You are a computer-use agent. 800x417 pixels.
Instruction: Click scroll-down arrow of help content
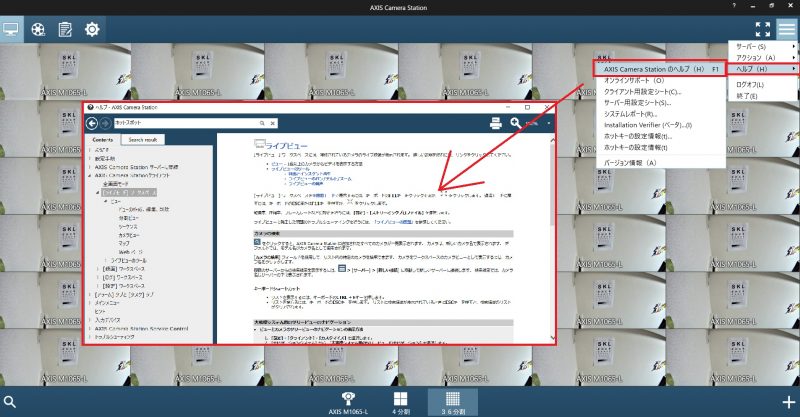[x=553, y=338]
